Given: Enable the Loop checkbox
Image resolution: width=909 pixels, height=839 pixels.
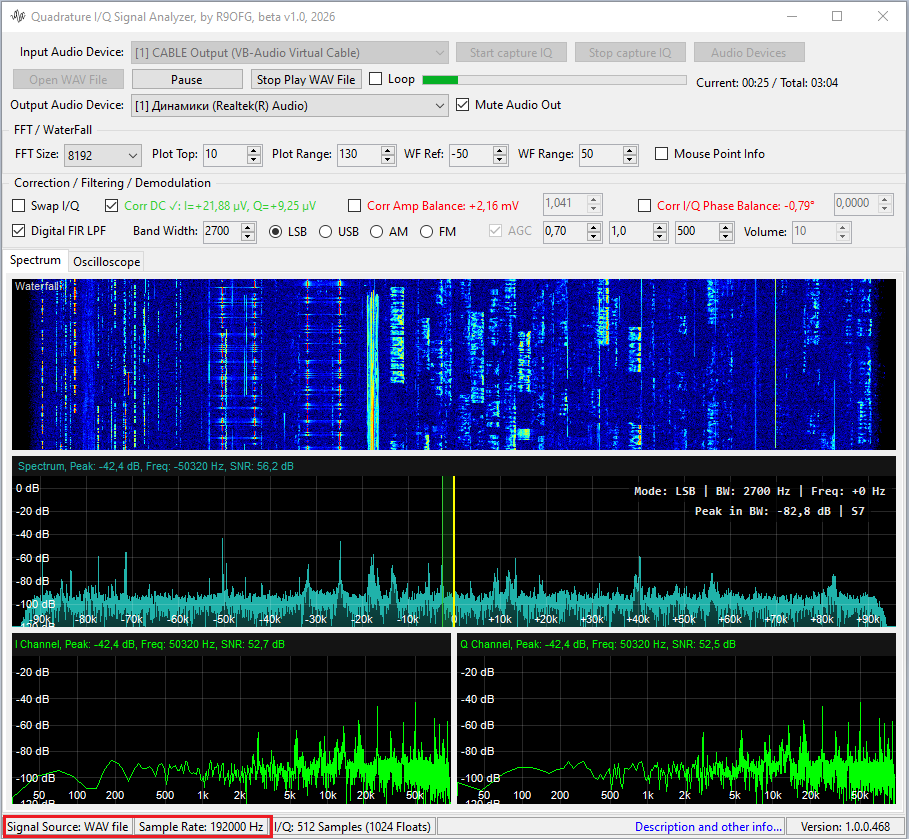Looking at the screenshot, I should (377, 79).
